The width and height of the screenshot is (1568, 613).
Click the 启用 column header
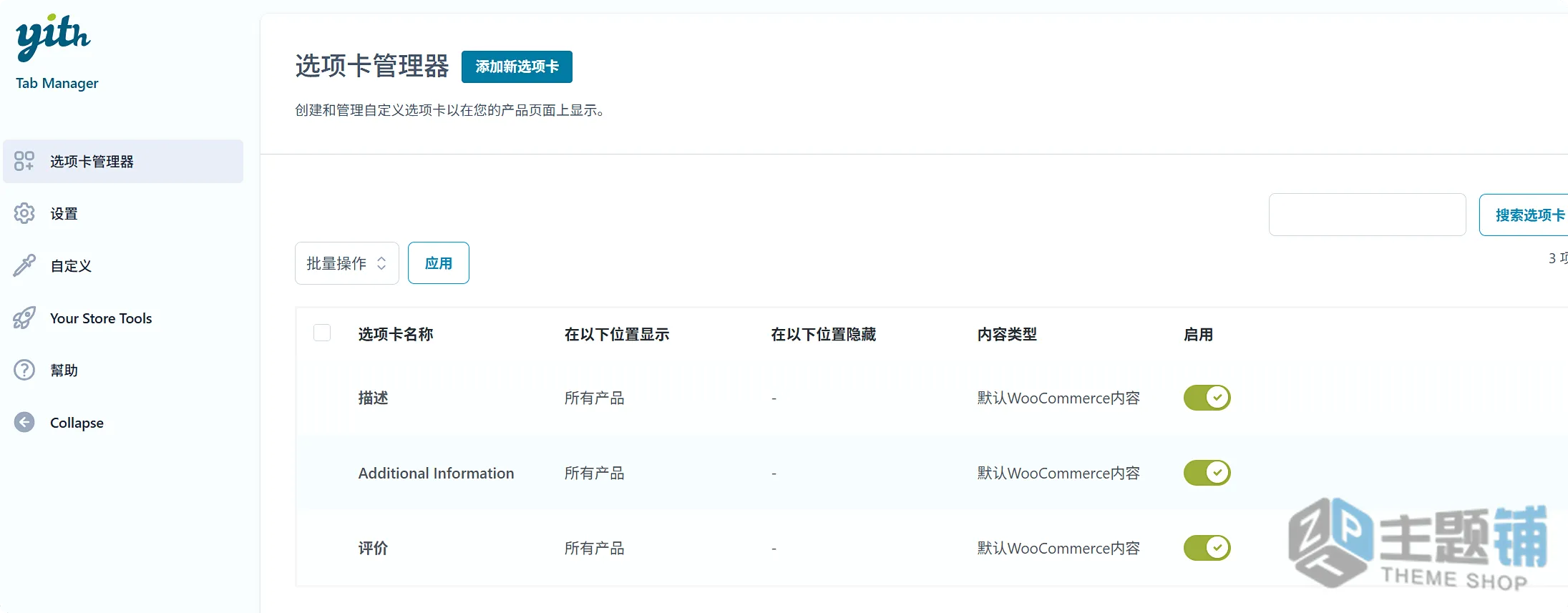click(x=1199, y=334)
